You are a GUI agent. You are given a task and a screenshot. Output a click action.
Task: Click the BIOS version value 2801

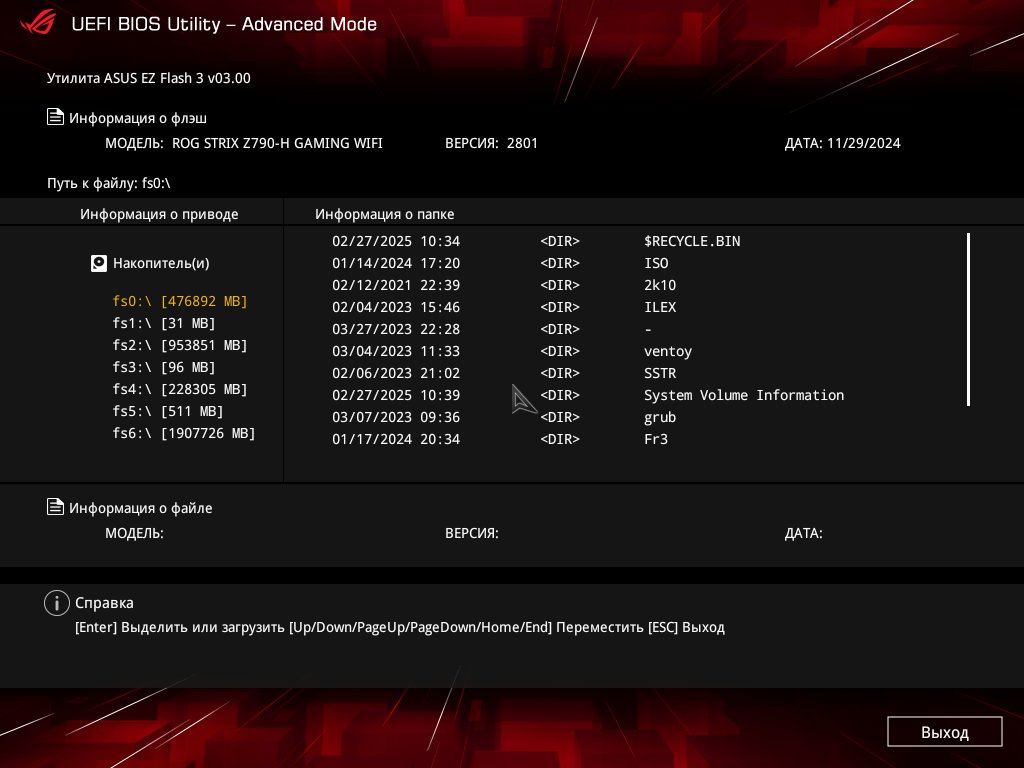click(522, 143)
